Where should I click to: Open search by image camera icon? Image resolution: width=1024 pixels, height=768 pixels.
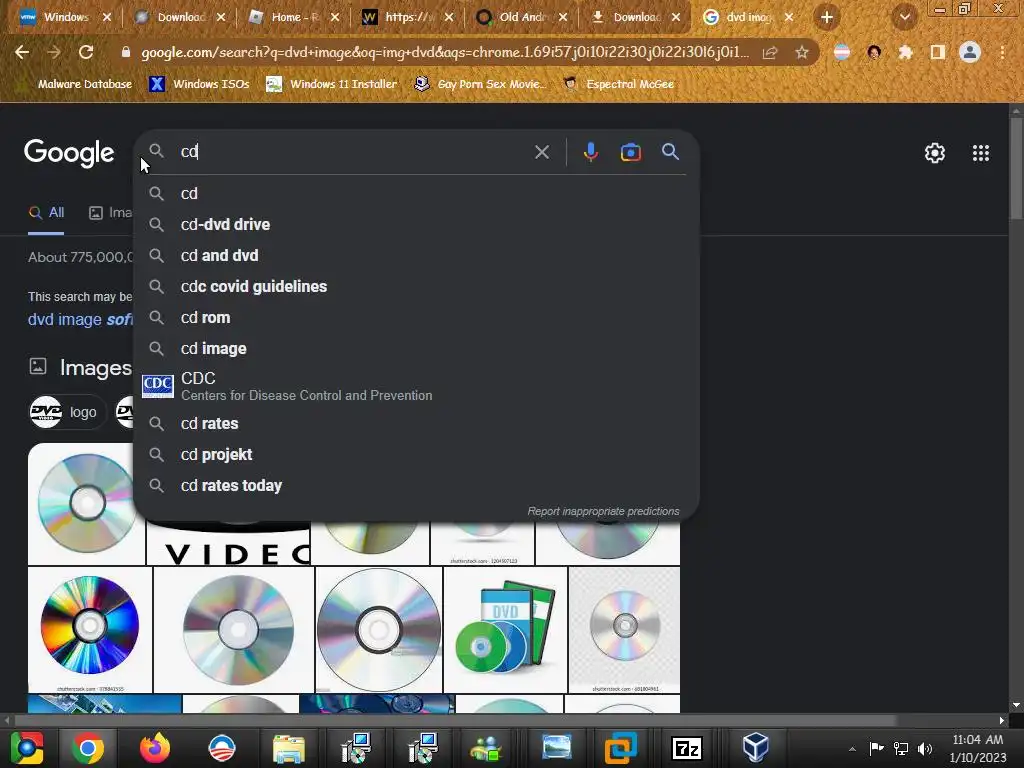[x=630, y=152]
